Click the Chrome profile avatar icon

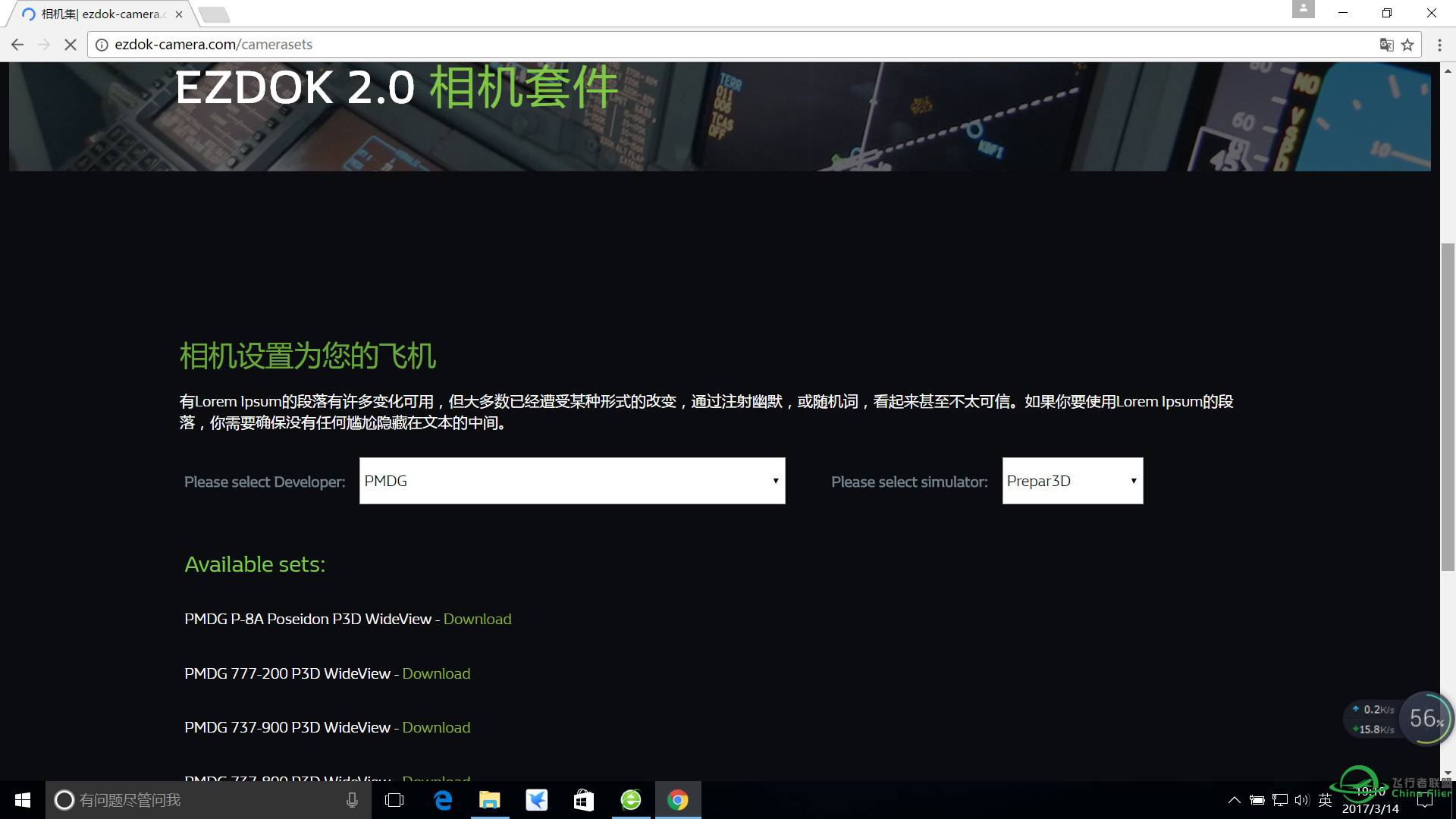[x=1303, y=9]
